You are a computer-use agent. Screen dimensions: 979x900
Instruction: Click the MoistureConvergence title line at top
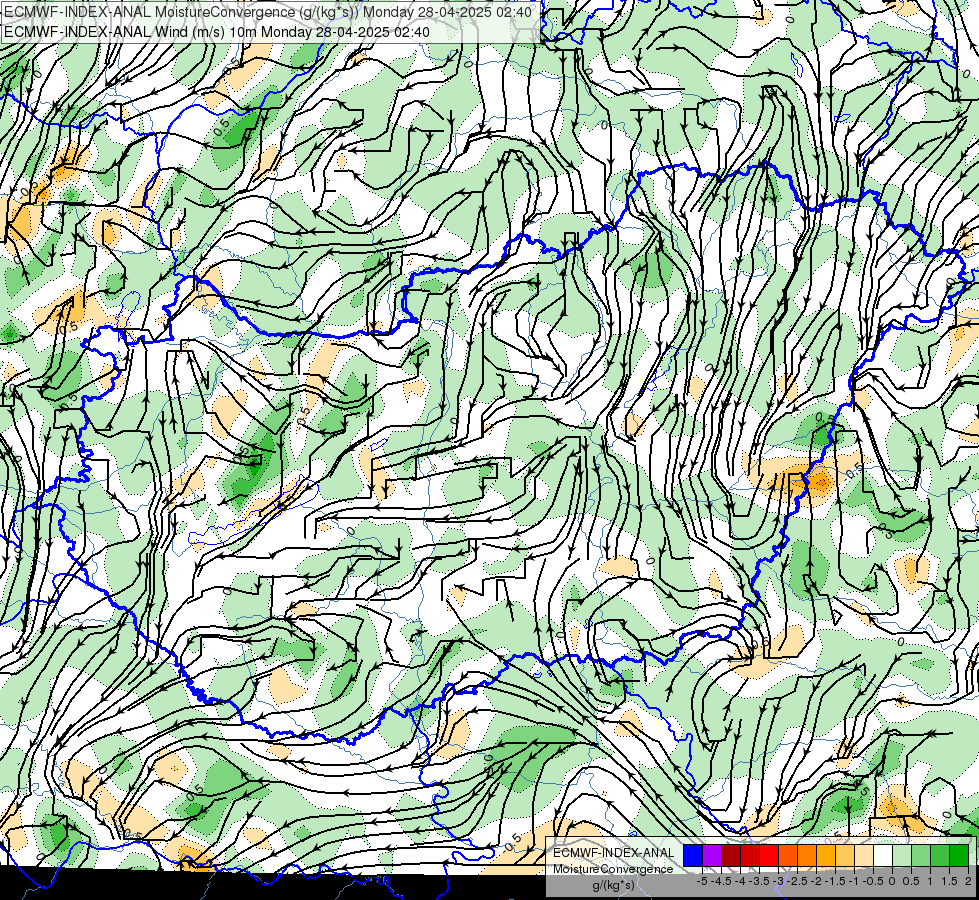[268, 12]
